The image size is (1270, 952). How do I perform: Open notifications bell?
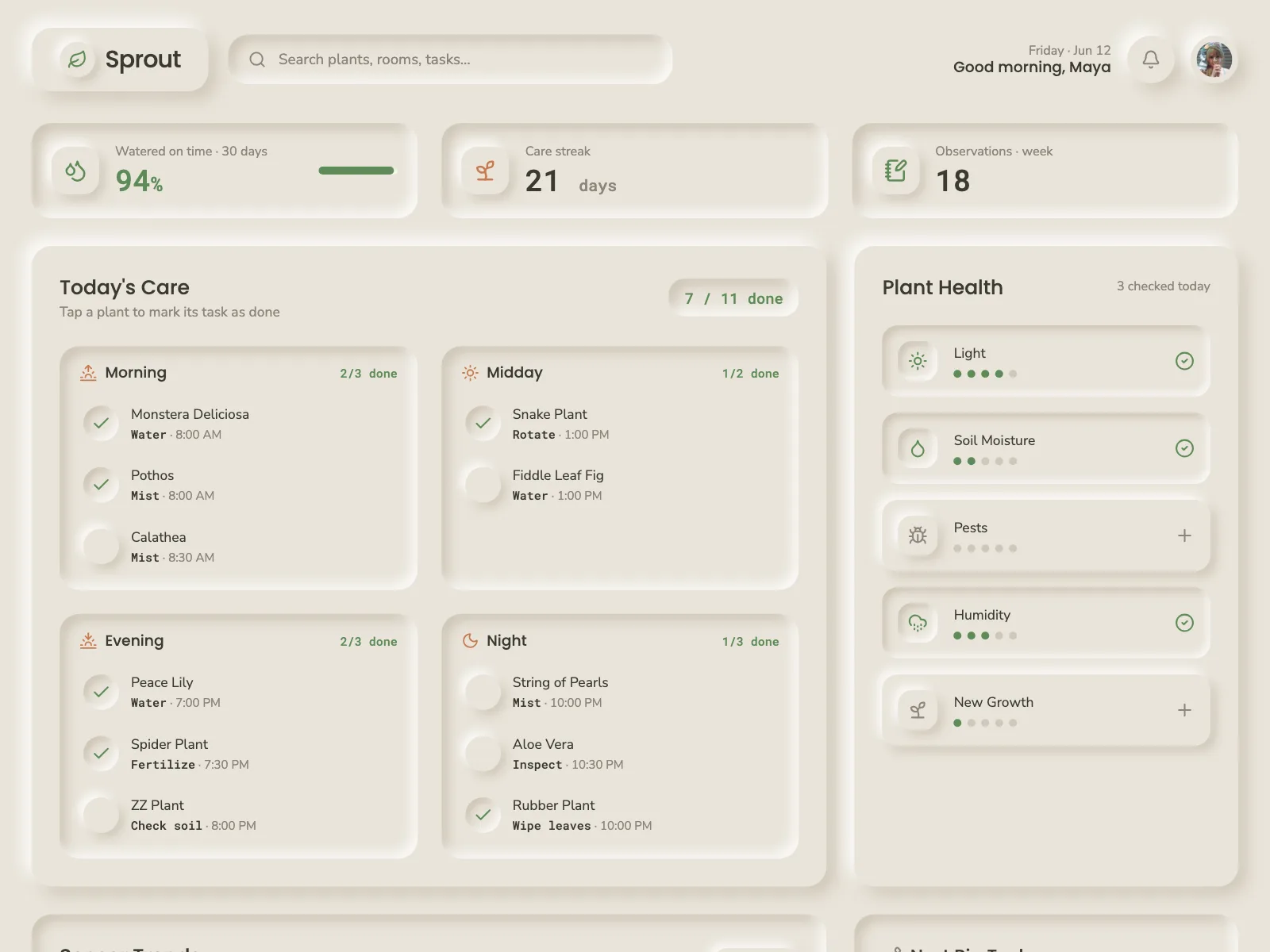[1151, 59]
